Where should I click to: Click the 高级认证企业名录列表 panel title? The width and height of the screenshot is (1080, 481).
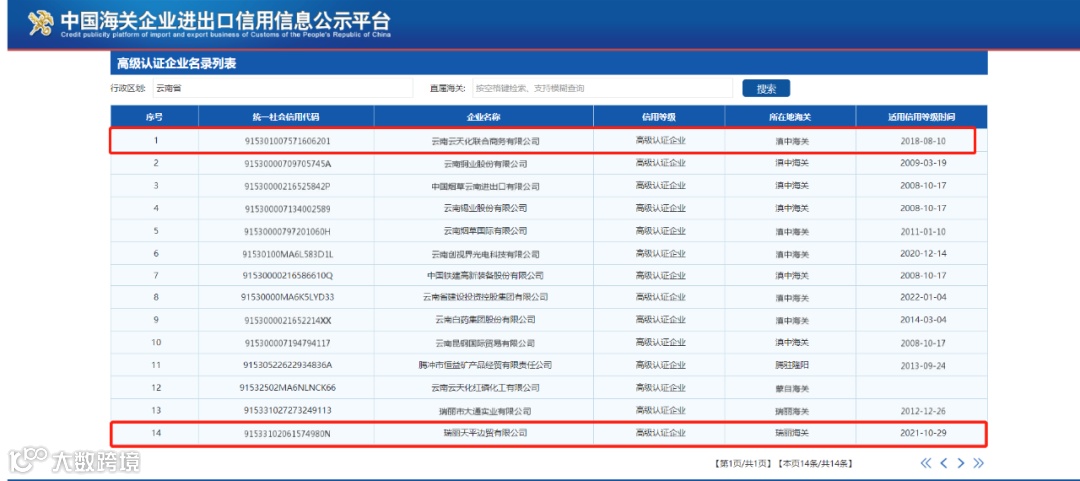click(177, 63)
